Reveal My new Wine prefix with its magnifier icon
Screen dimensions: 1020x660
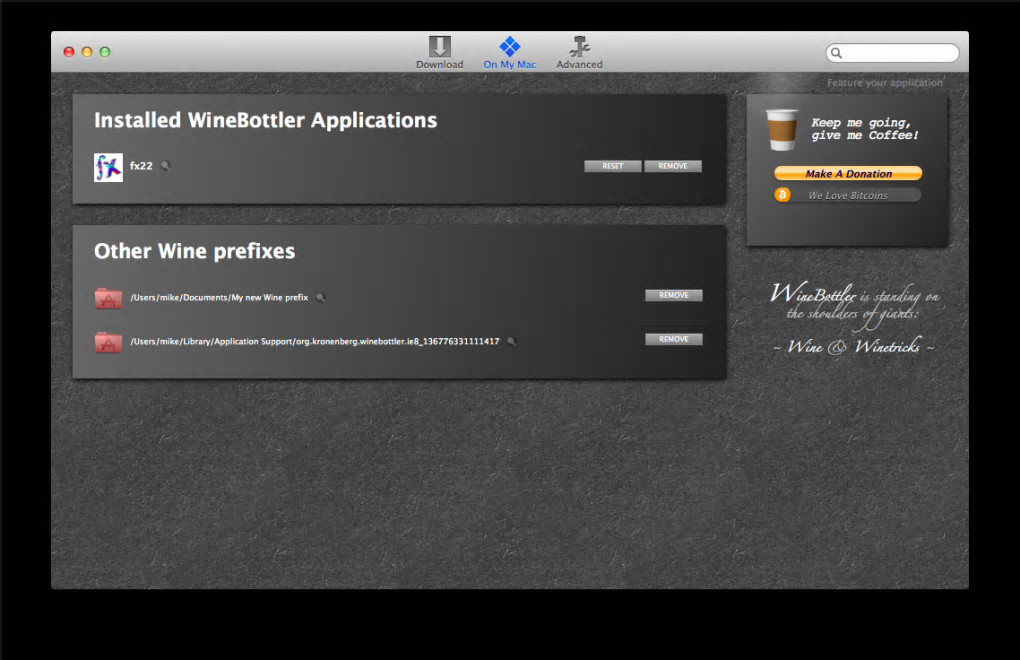(x=320, y=297)
